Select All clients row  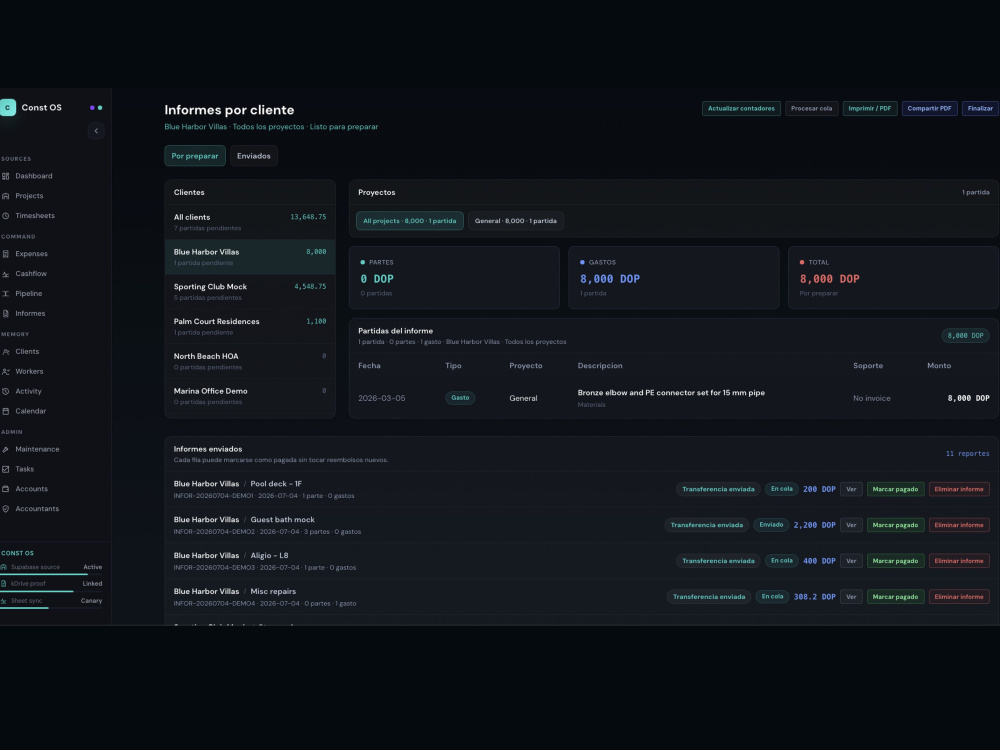[250, 222]
